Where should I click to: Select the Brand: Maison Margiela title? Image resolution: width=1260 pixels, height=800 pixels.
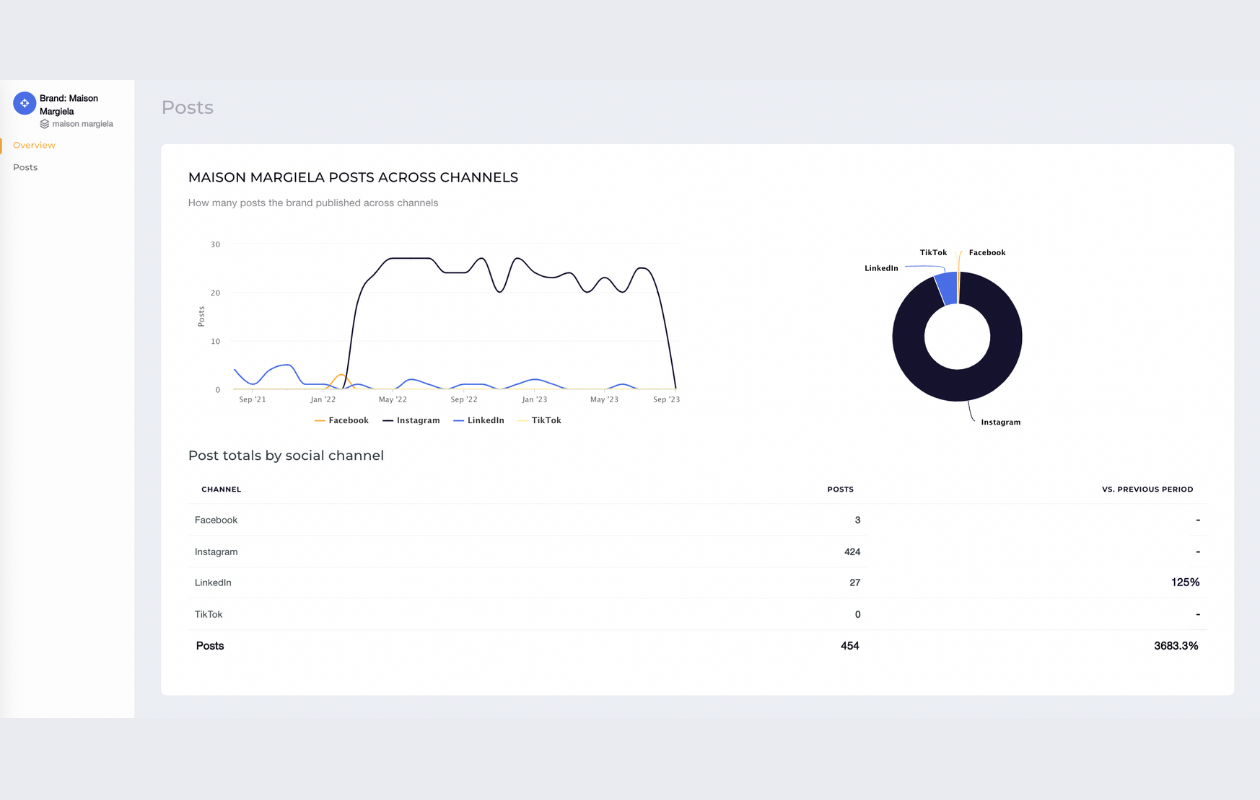(69, 105)
